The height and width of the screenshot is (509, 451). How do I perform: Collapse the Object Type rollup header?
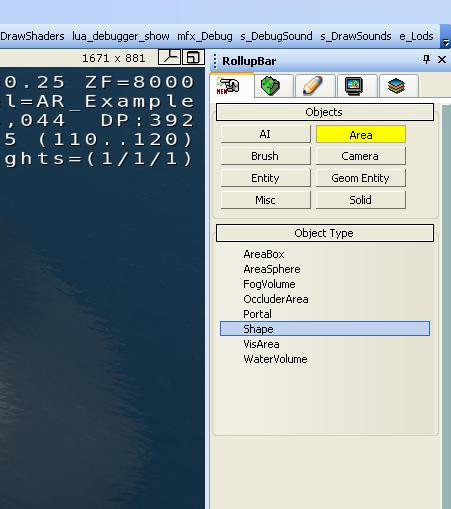coord(325,233)
